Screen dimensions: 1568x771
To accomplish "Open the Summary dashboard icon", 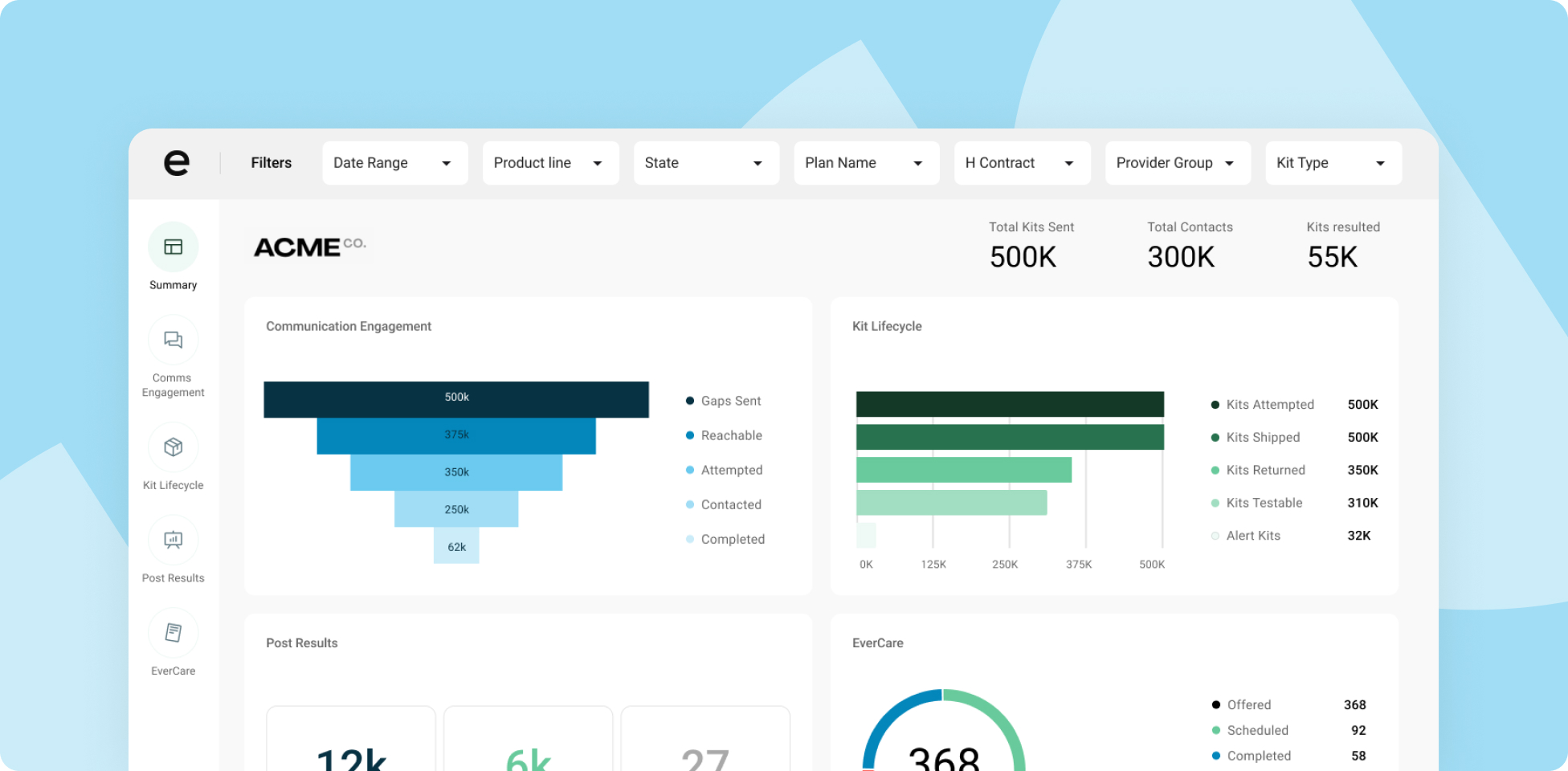I will [174, 247].
